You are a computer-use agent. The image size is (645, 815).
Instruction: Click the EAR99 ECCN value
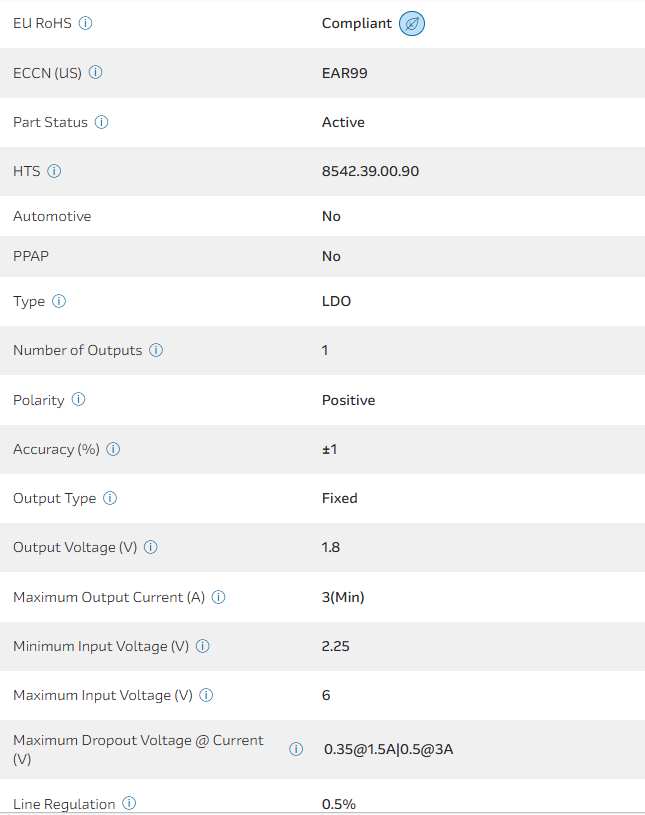click(x=345, y=73)
